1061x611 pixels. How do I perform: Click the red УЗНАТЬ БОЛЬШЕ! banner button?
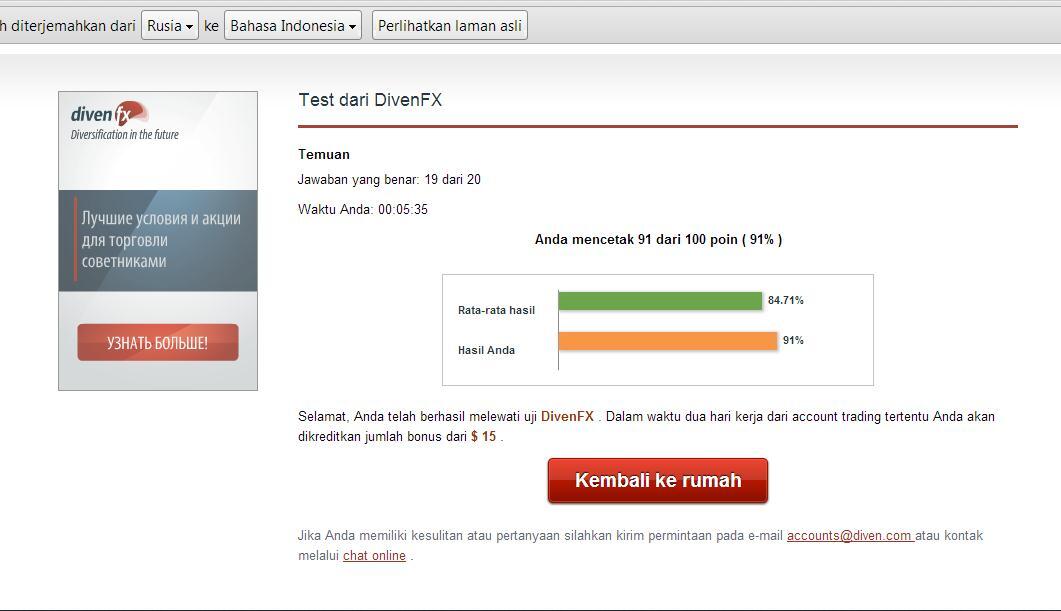pyautogui.click(x=158, y=342)
